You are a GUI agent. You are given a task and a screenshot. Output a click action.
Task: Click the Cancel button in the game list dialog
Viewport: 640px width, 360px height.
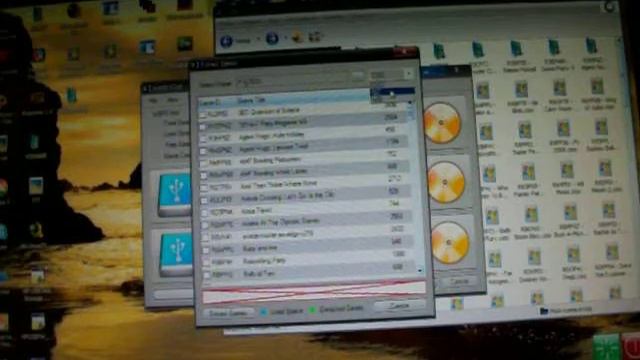click(x=399, y=306)
